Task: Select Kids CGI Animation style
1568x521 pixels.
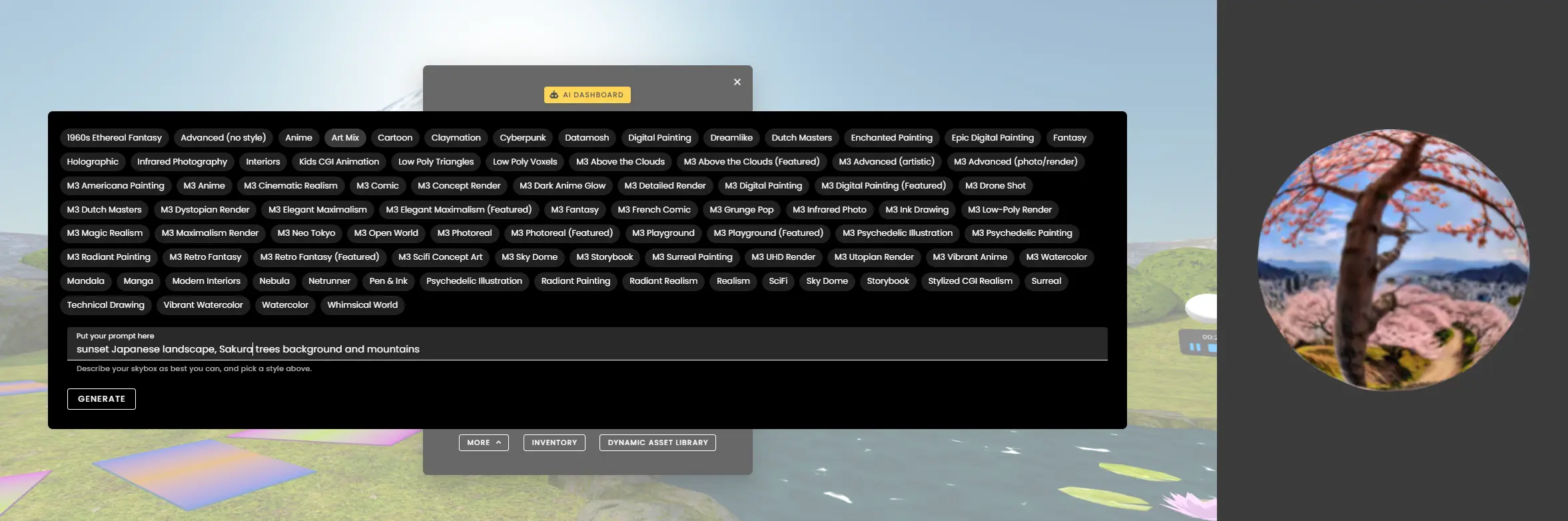Action: pos(339,162)
